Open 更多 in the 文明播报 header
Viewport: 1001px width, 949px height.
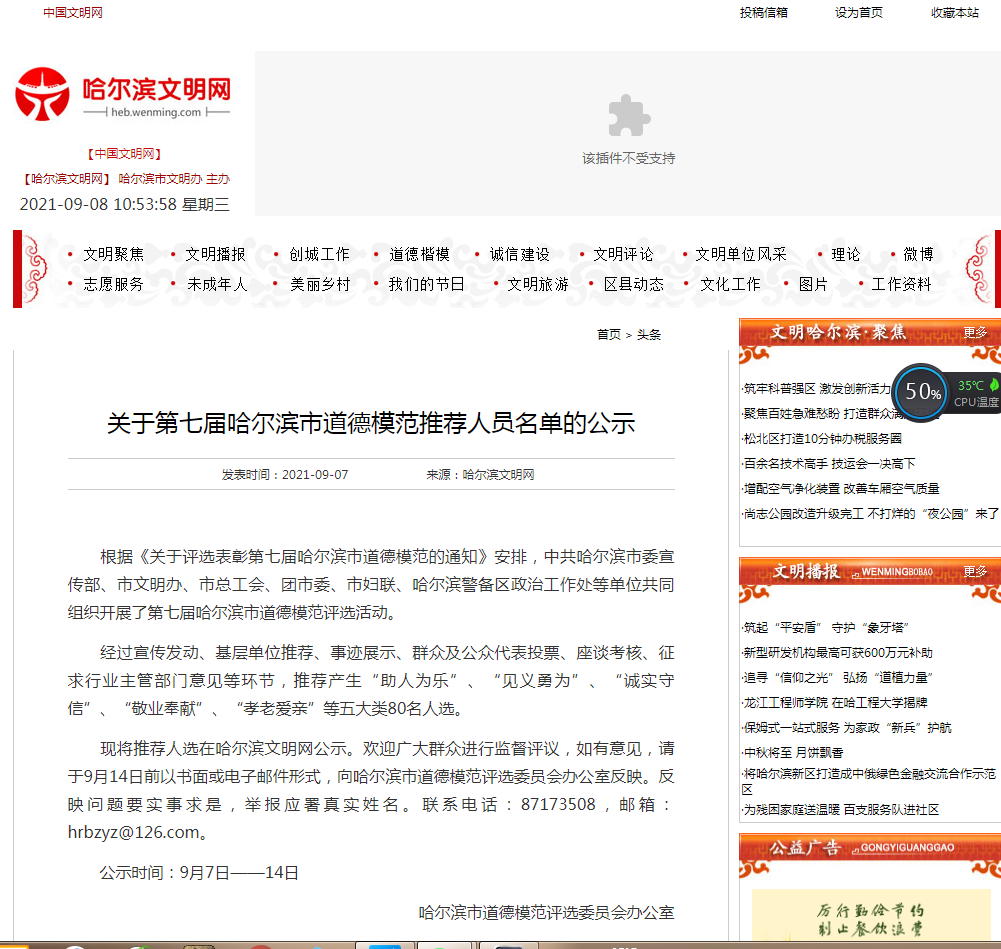975,572
